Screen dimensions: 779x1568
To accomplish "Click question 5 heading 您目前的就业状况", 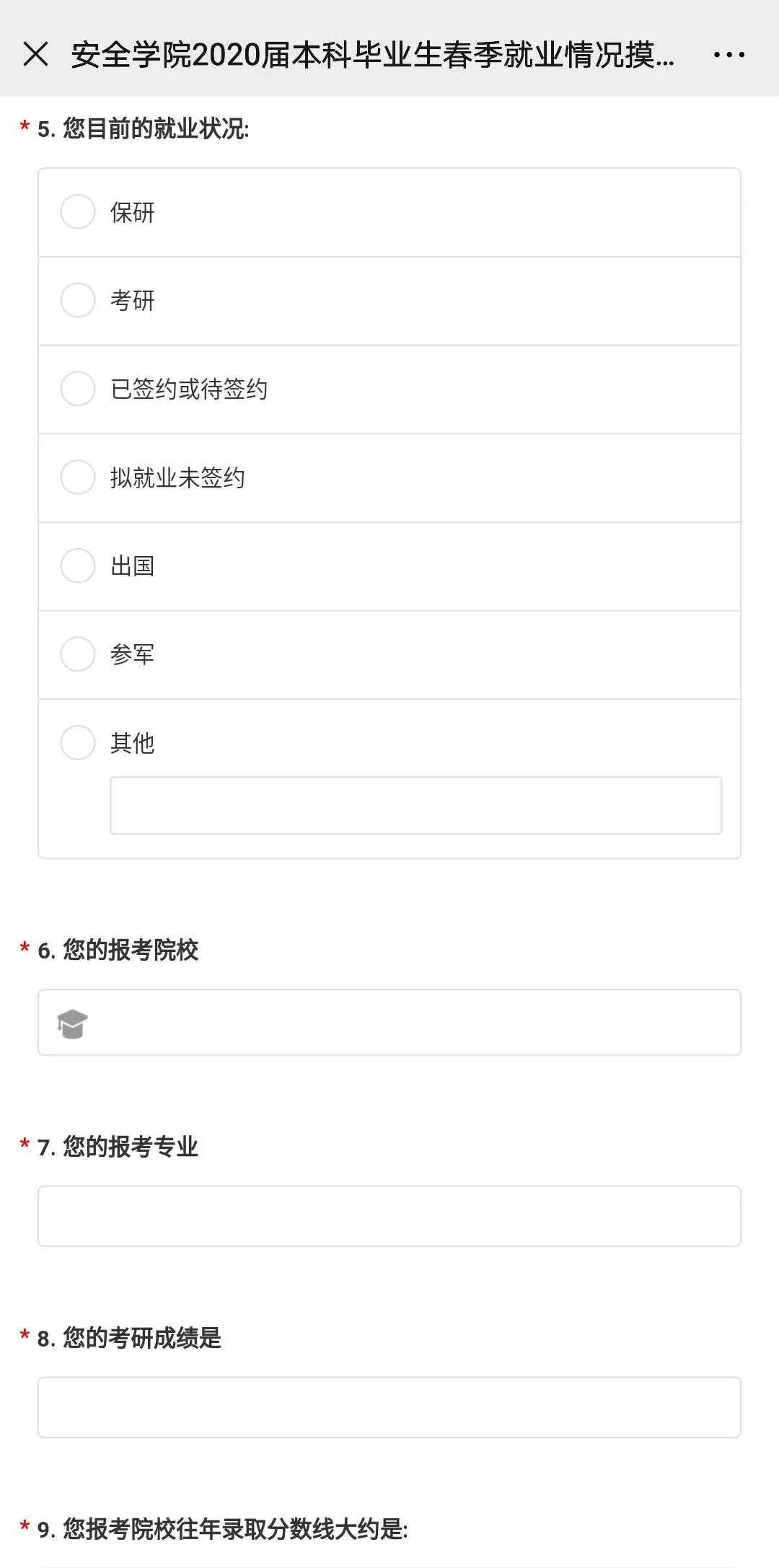I will pos(155,129).
